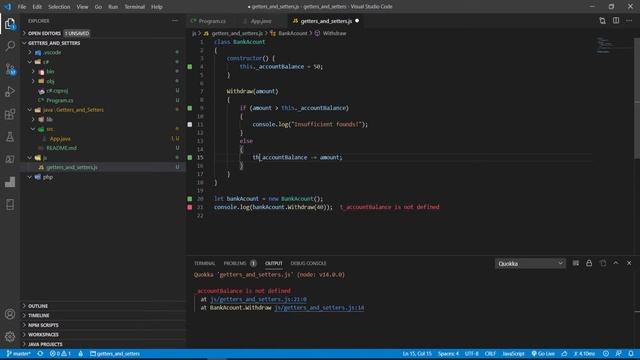This screenshot has height=360, width=640.
Task: Click the master branch indicator
Action: pos(19,353)
